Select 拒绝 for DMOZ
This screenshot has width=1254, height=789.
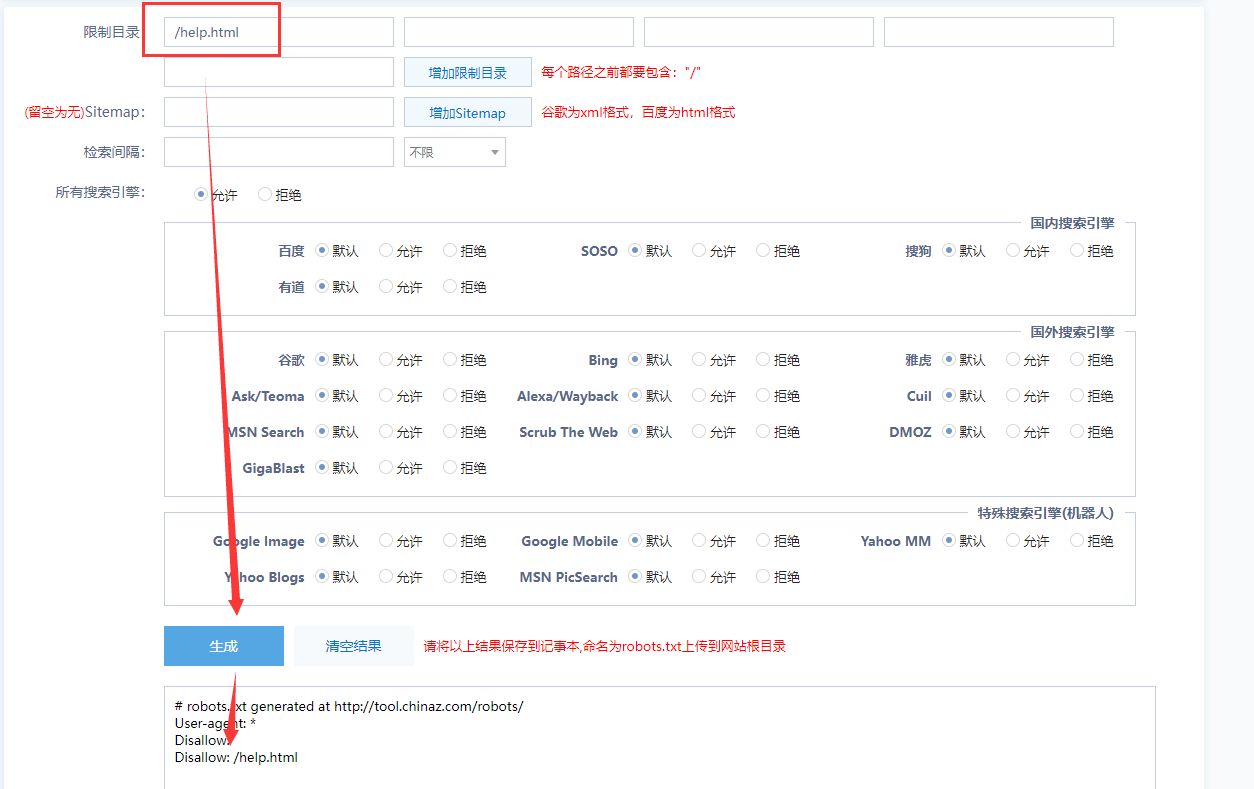click(1077, 432)
